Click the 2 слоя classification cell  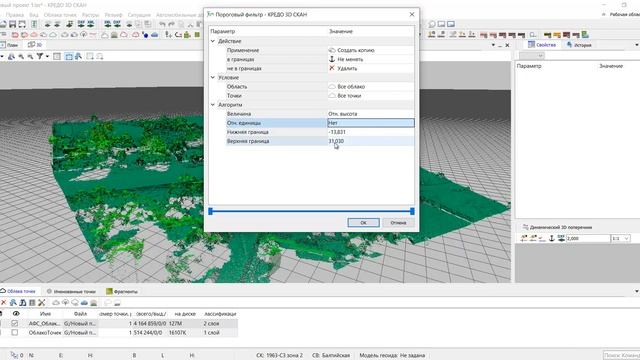[211, 323]
